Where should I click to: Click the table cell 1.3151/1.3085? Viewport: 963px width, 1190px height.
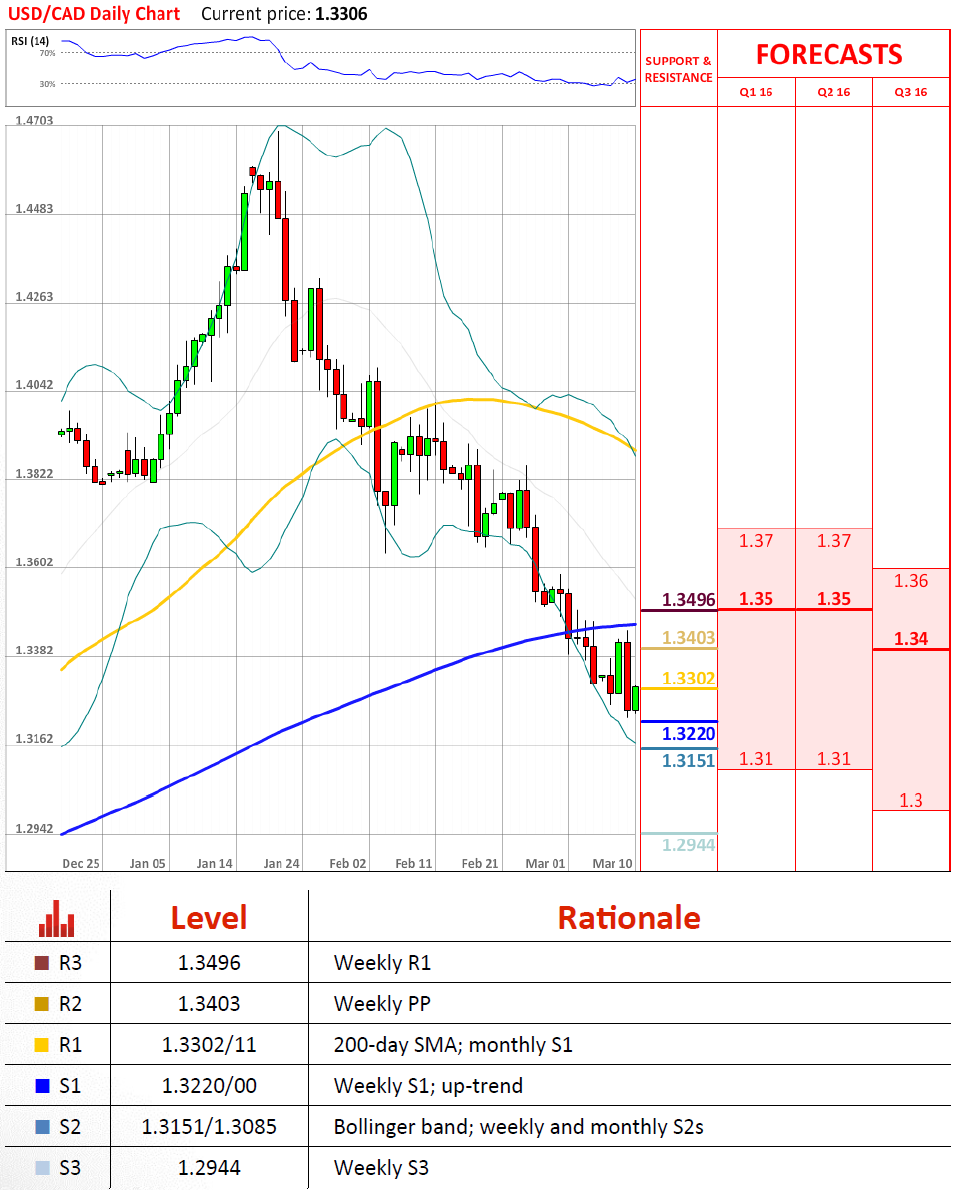click(x=209, y=1127)
